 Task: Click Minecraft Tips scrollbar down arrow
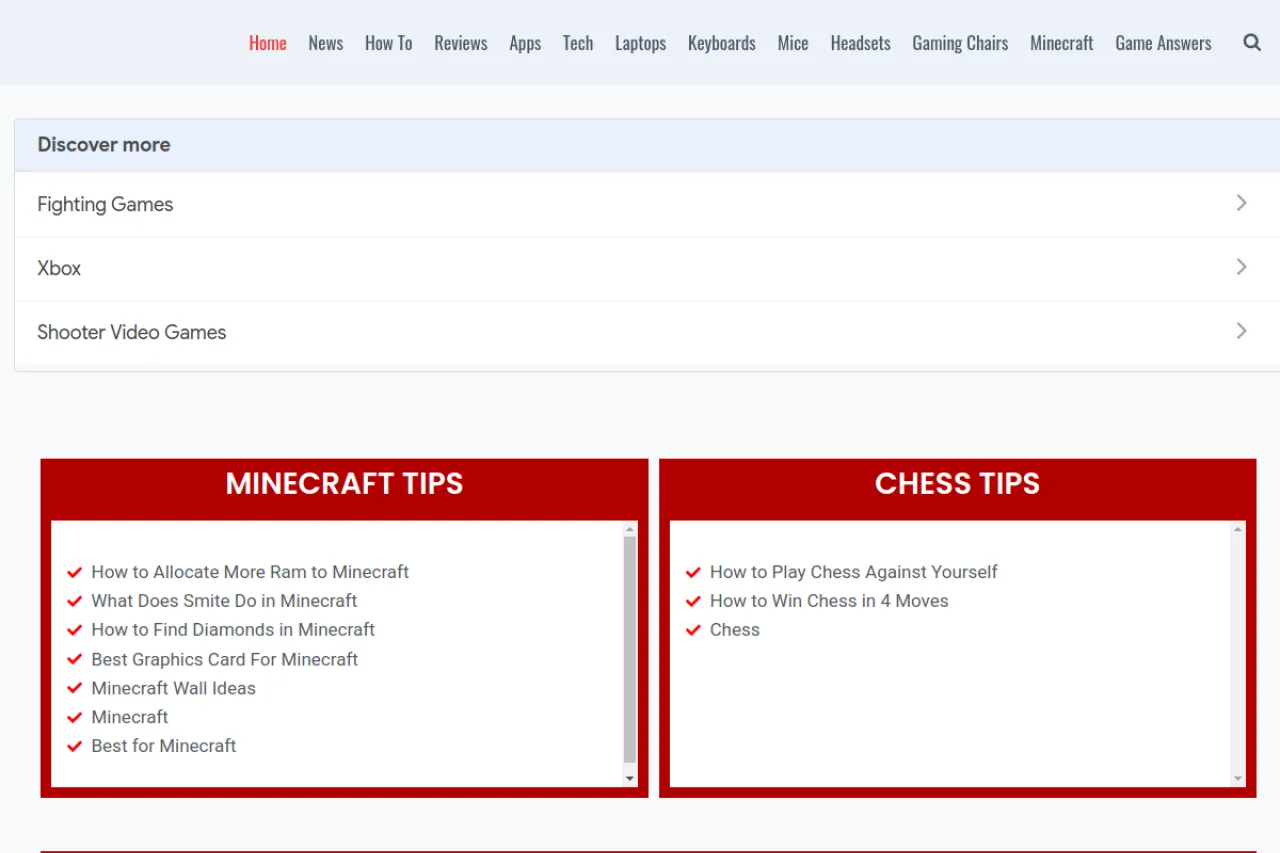tap(630, 778)
